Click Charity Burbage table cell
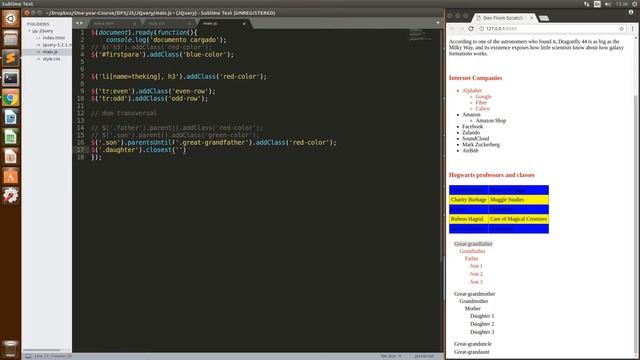Viewport: 640px width, 360px height. click(x=469, y=200)
